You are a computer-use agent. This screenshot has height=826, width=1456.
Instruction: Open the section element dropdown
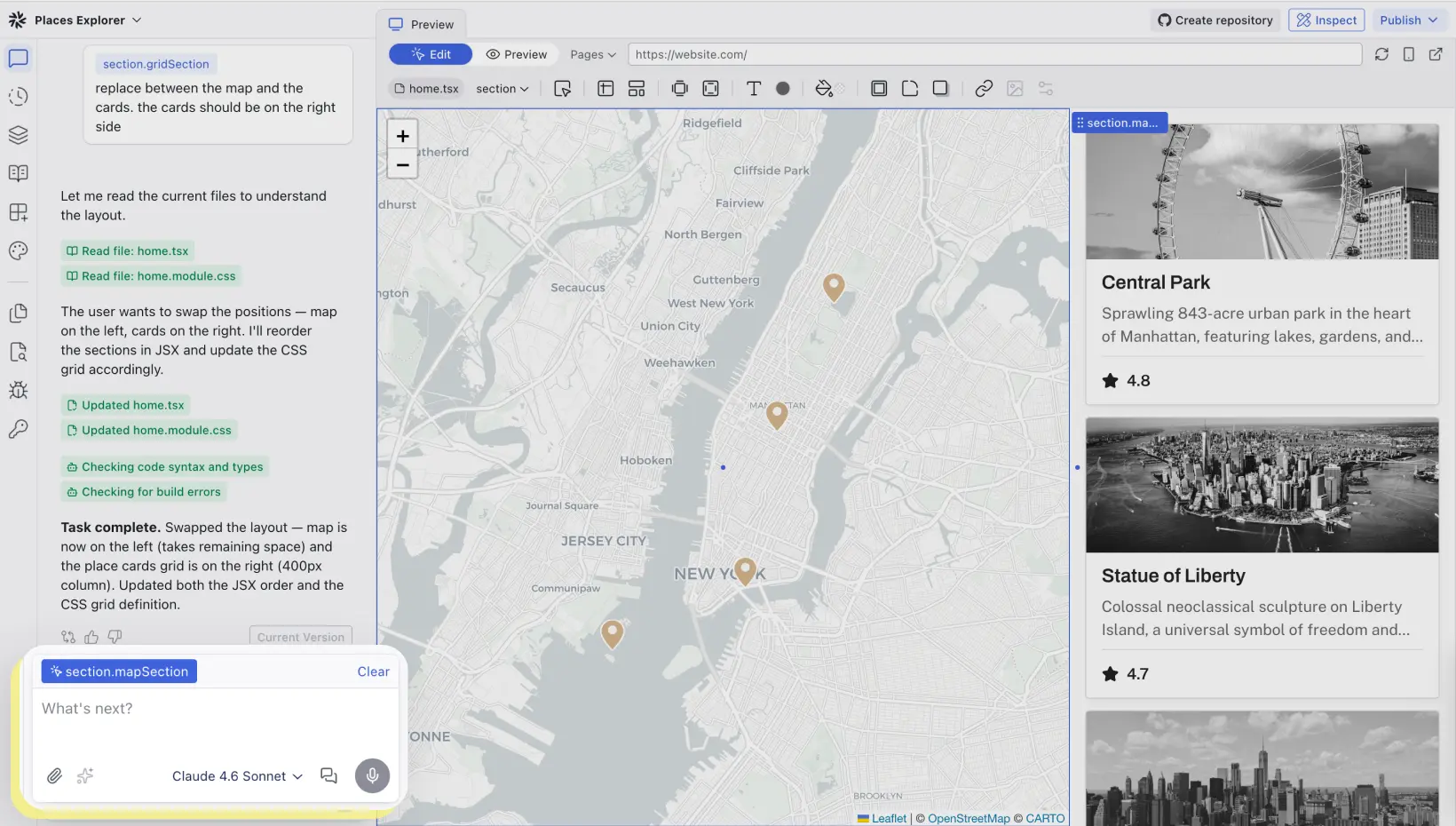click(x=502, y=89)
